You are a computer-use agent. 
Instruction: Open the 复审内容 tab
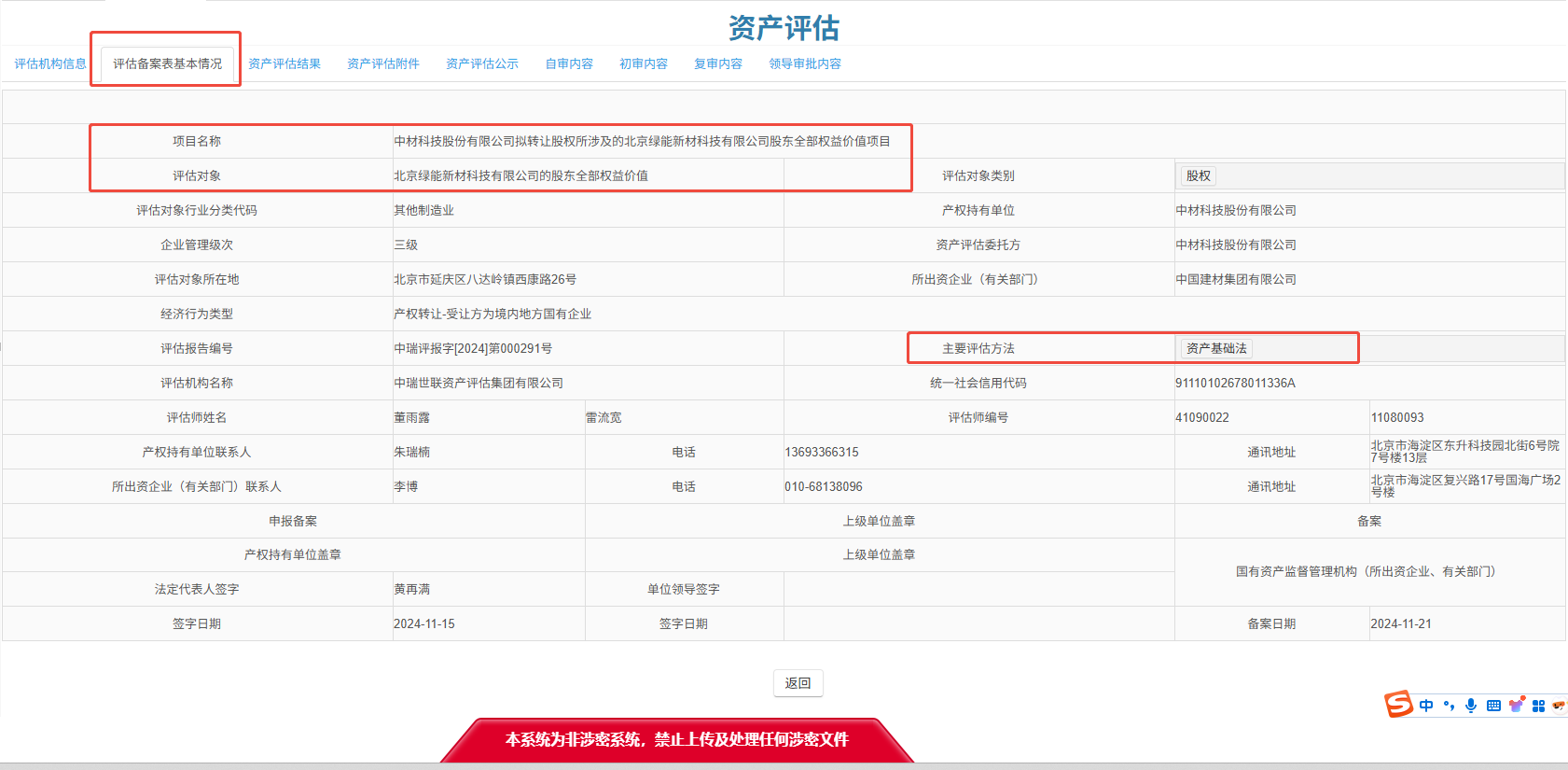click(718, 63)
